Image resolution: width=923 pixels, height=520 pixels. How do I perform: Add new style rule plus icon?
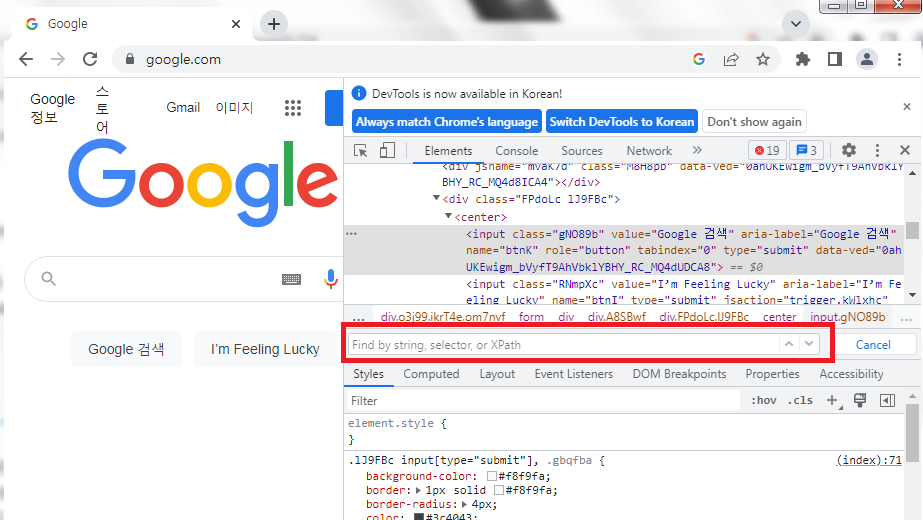(x=832, y=400)
